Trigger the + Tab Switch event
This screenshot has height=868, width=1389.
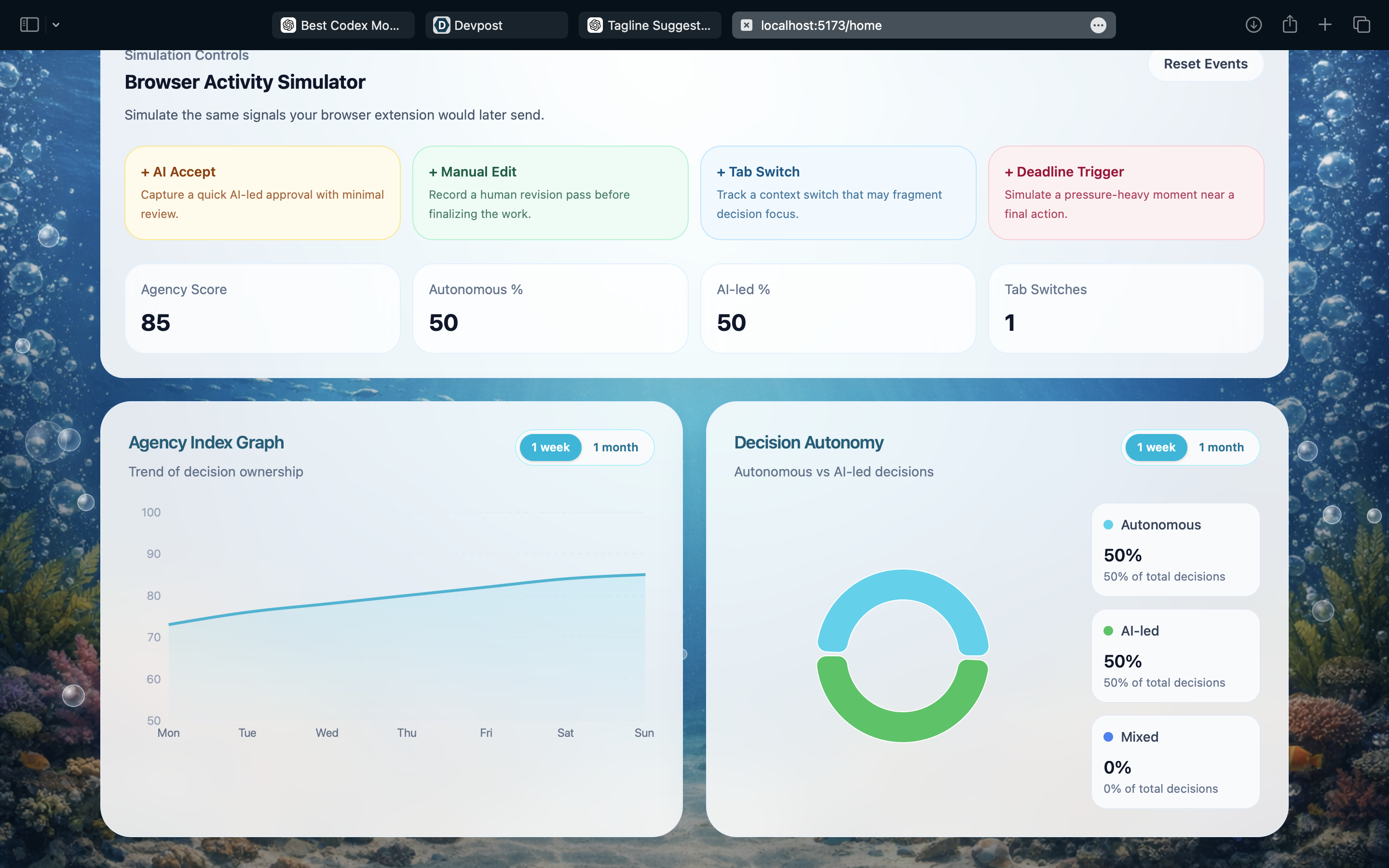[x=837, y=192]
